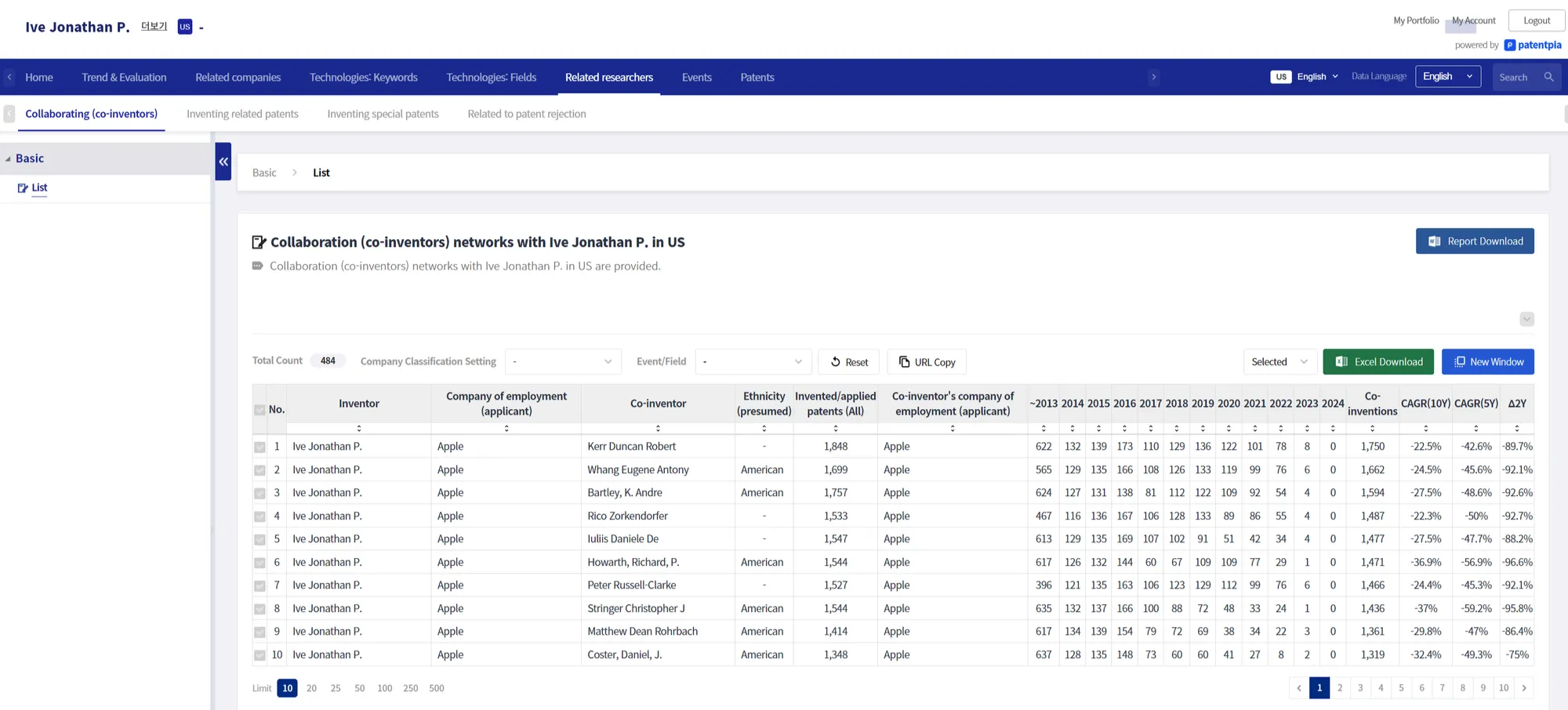Click the patentpia logo
Image resolution: width=1568 pixels, height=710 pixels.
click(x=1533, y=45)
